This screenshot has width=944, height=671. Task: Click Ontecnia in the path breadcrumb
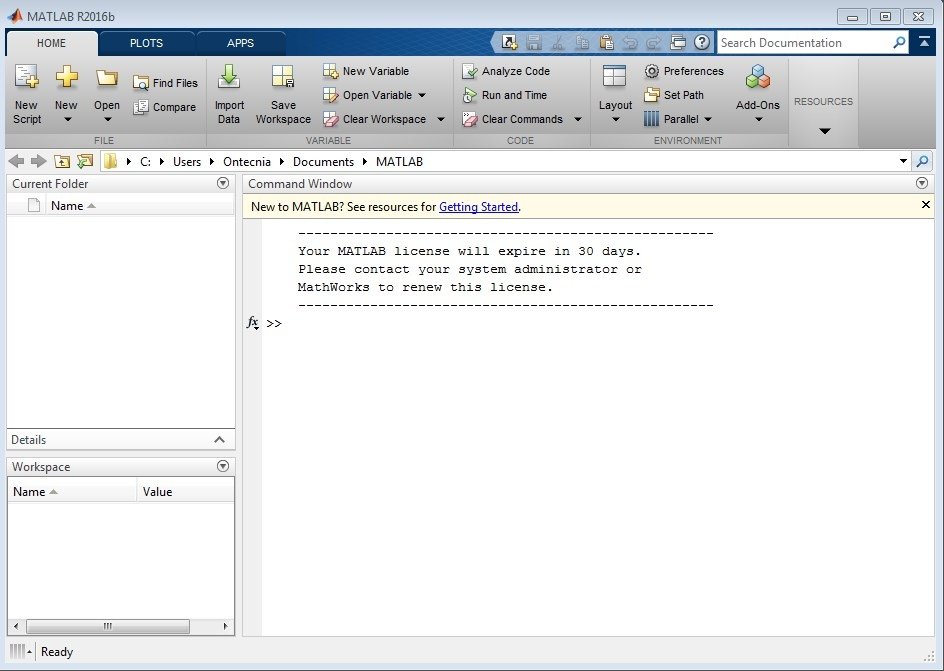(247, 162)
